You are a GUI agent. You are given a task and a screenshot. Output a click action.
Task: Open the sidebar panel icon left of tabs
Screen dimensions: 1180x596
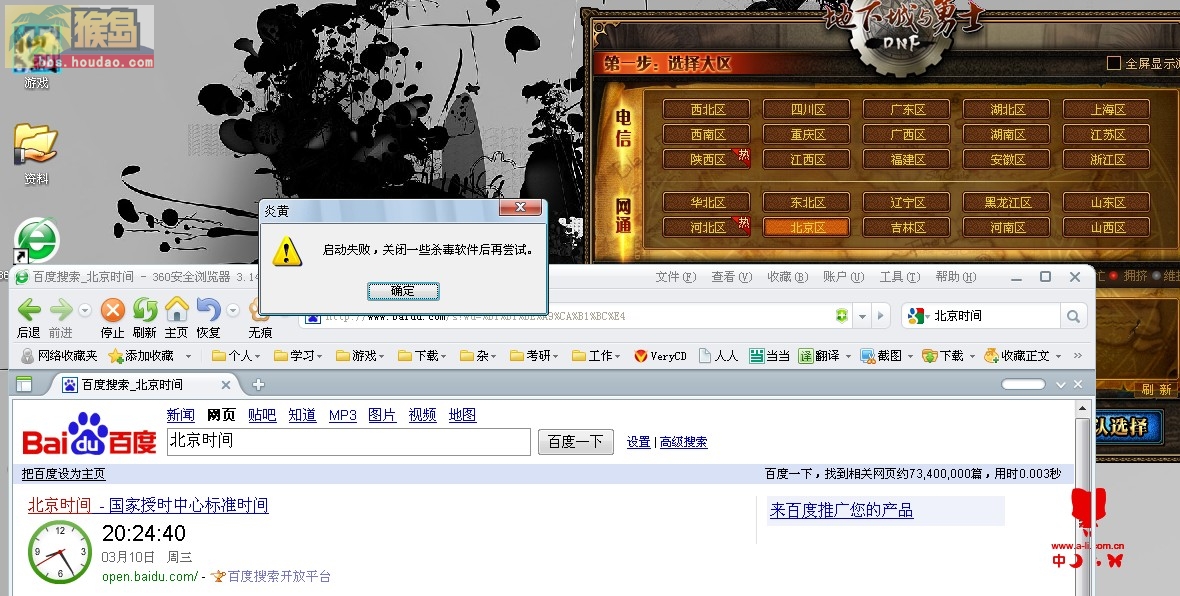tap(24, 385)
